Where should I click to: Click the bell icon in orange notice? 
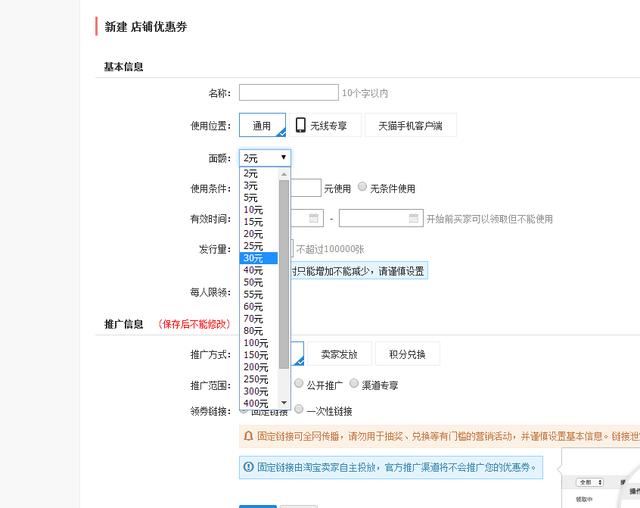(248, 436)
